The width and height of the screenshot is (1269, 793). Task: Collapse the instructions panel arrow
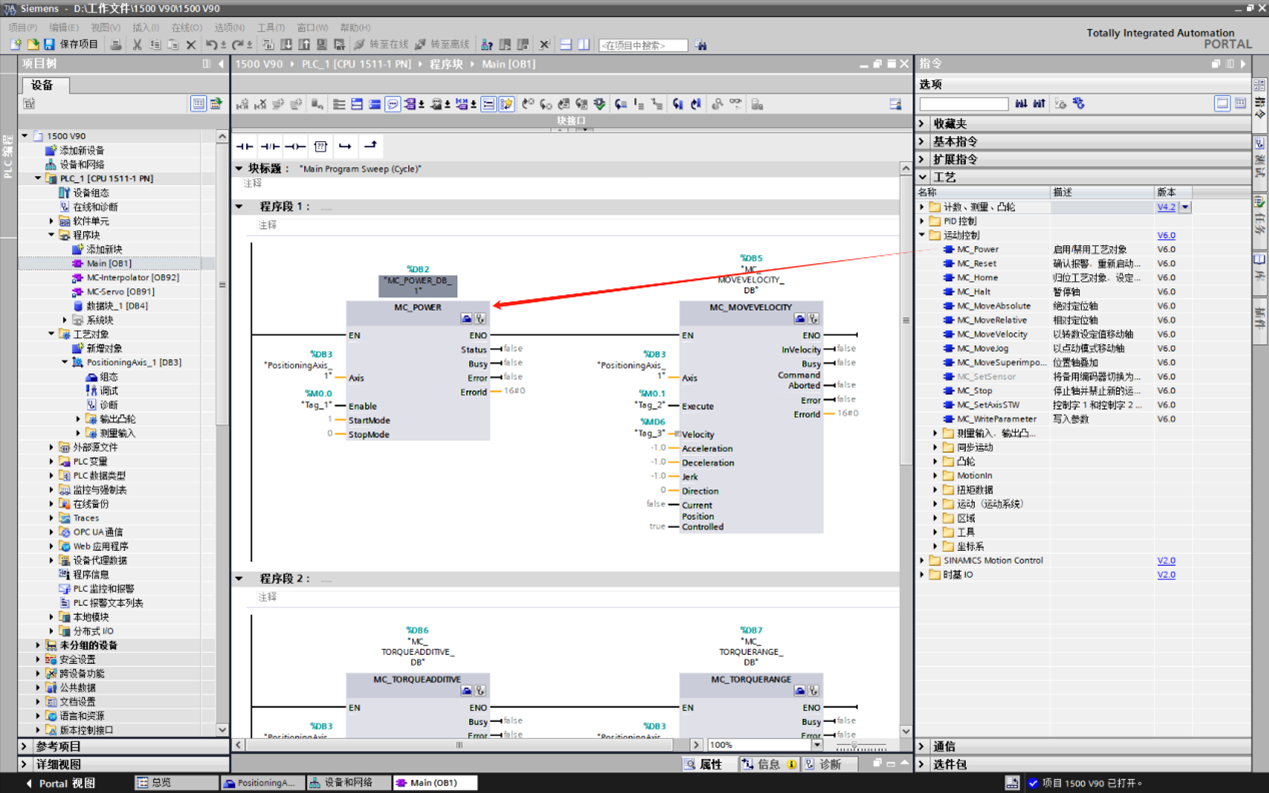click(1243, 64)
